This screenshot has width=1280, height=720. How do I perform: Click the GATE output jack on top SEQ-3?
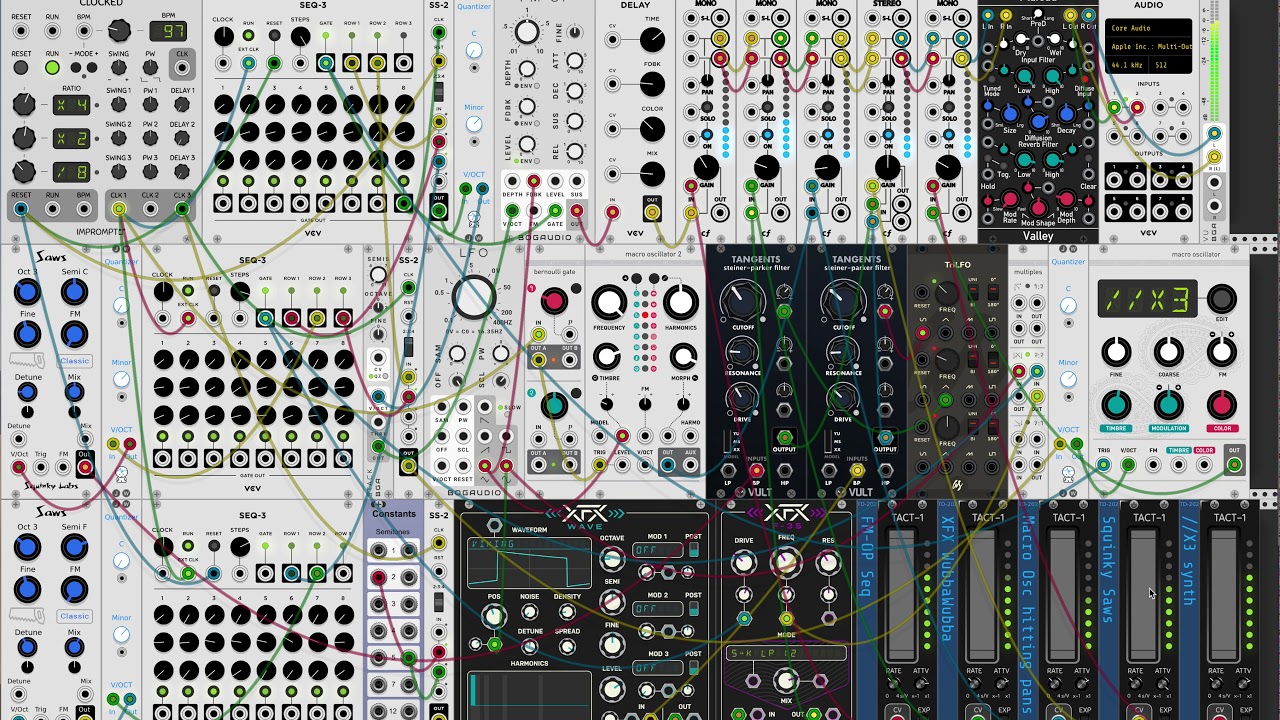click(x=326, y=63)
